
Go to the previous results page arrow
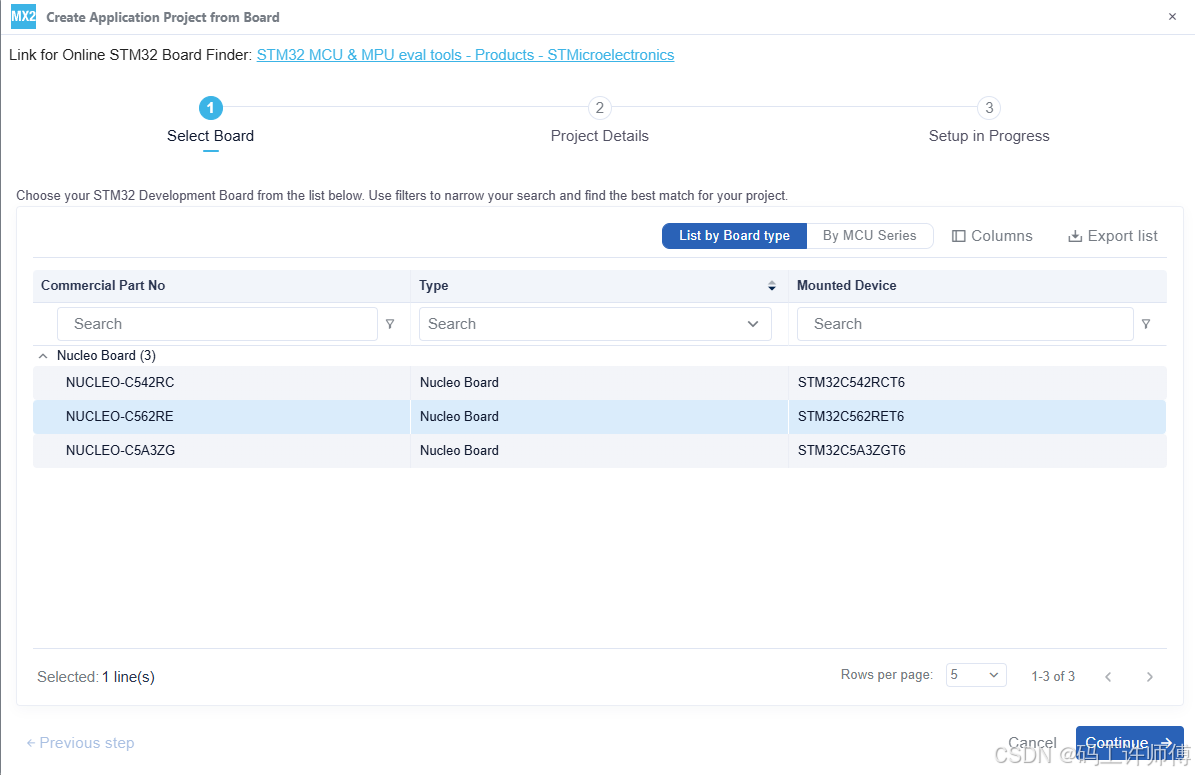coord(1108,677)
